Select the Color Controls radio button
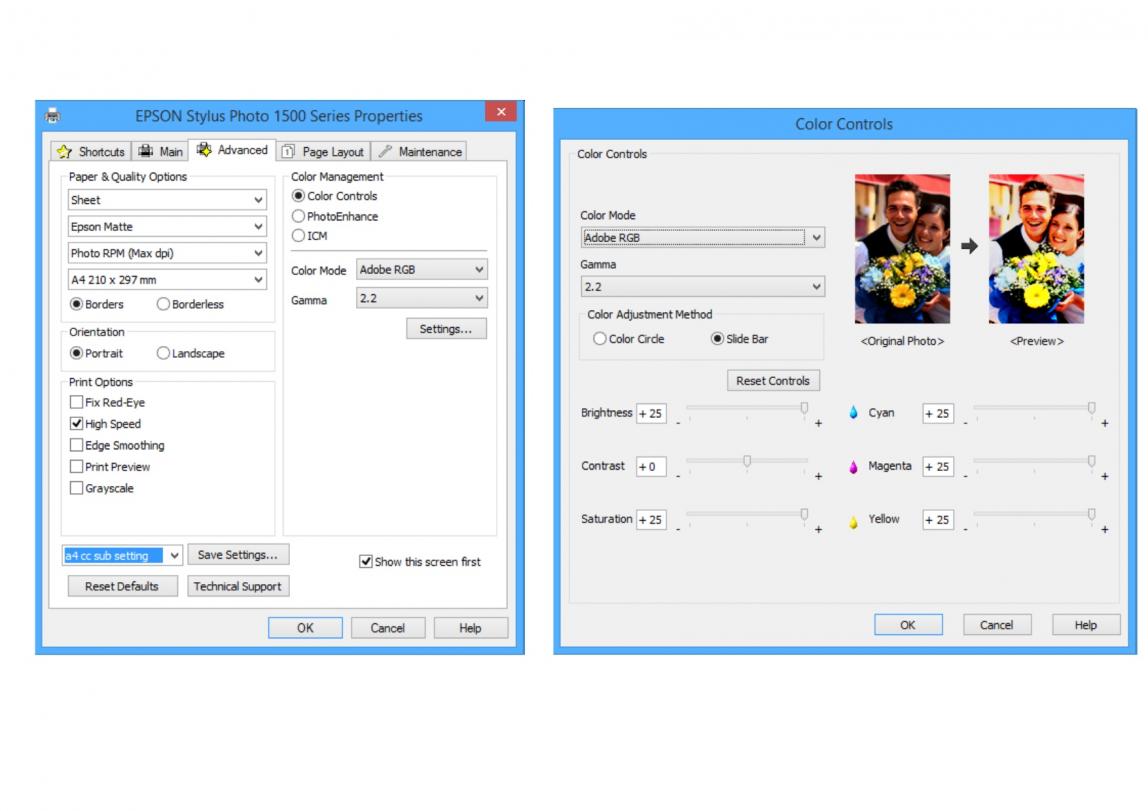Image resolution: width=1148 pixels, height=811 pixels. [298, 196]
